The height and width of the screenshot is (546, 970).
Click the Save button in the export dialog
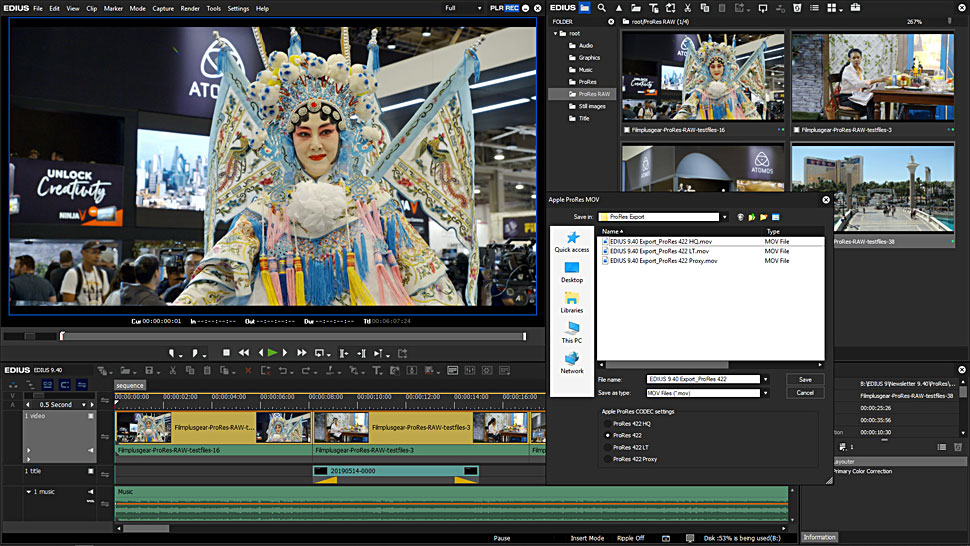[805, 380]
